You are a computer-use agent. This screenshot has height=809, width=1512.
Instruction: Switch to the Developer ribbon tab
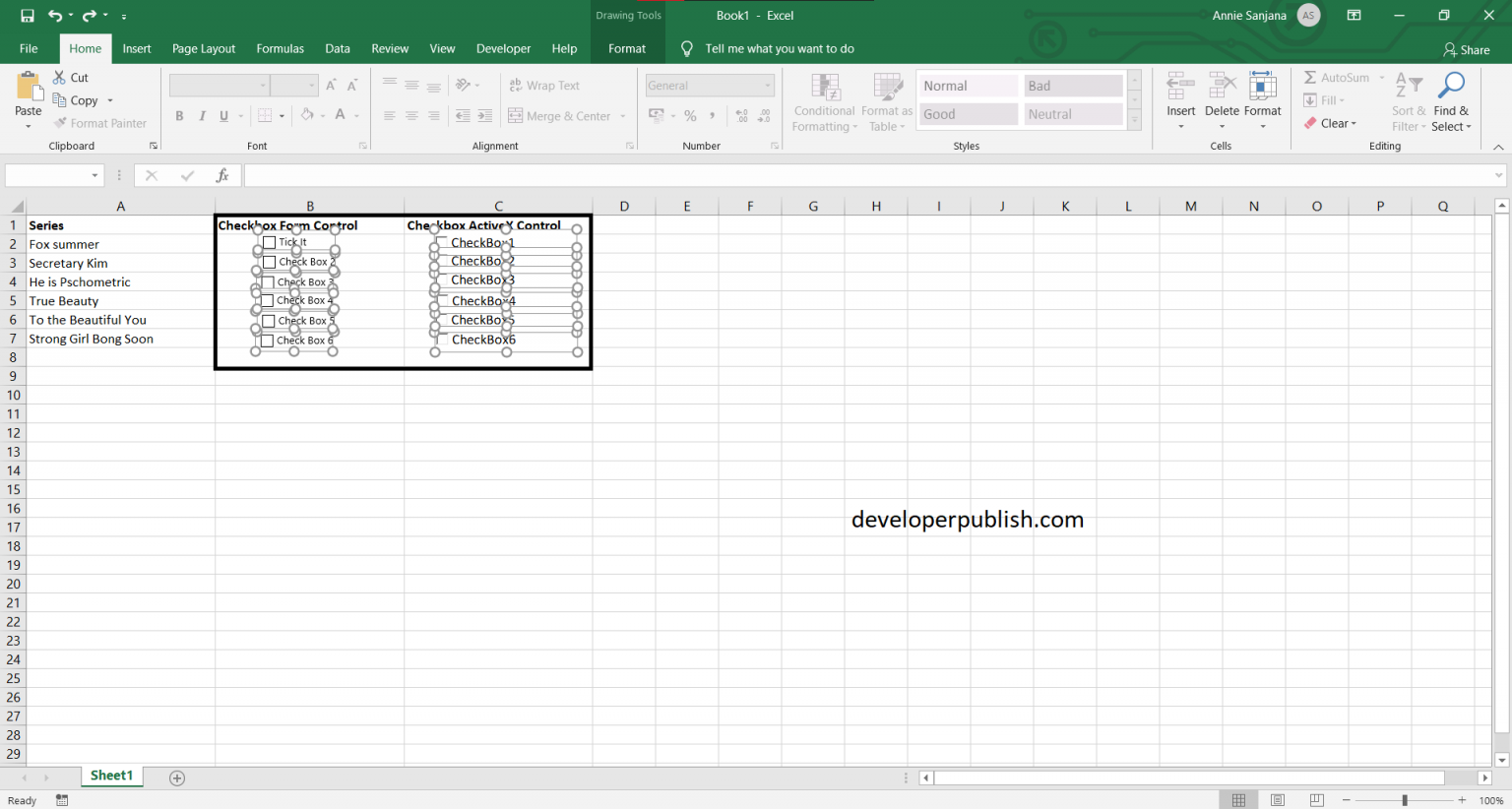click(503, 48)
